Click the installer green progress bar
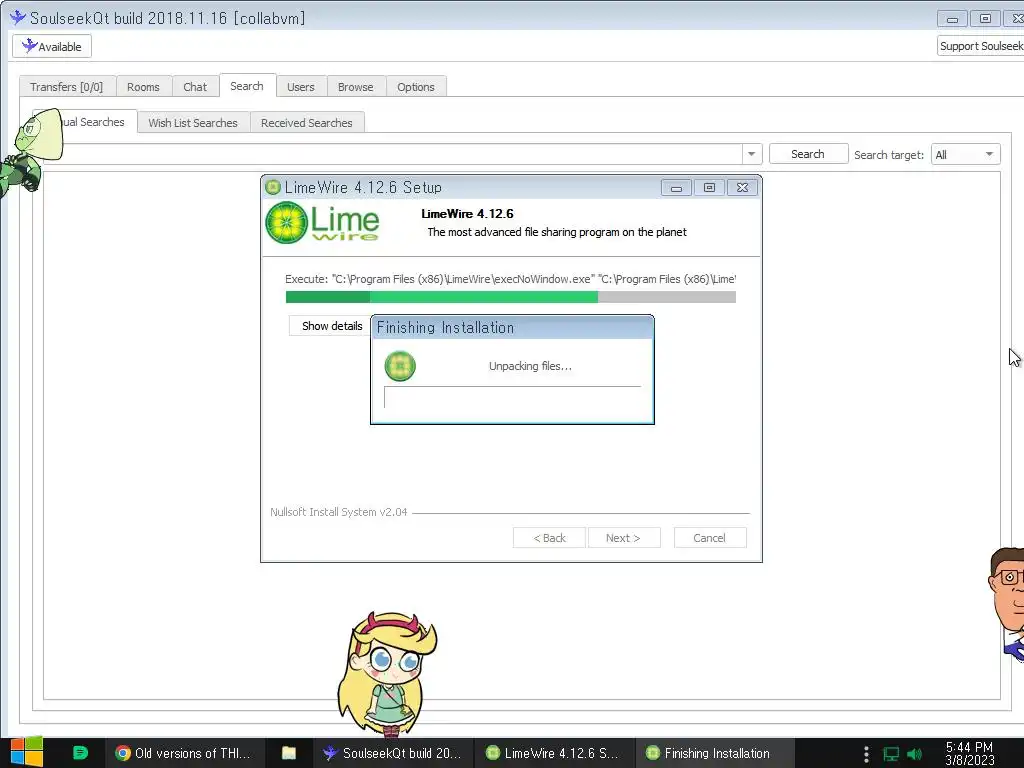 pos(511,297)
